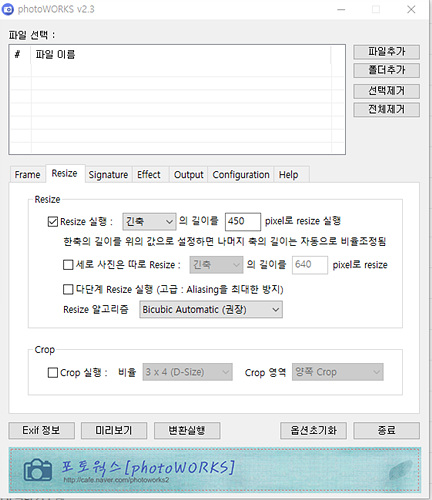The height and width of the screenshot is (500, 432).
Task: Open the Bicubic Automatic algorithm dropdown
Action: click(x=211, y=310)
